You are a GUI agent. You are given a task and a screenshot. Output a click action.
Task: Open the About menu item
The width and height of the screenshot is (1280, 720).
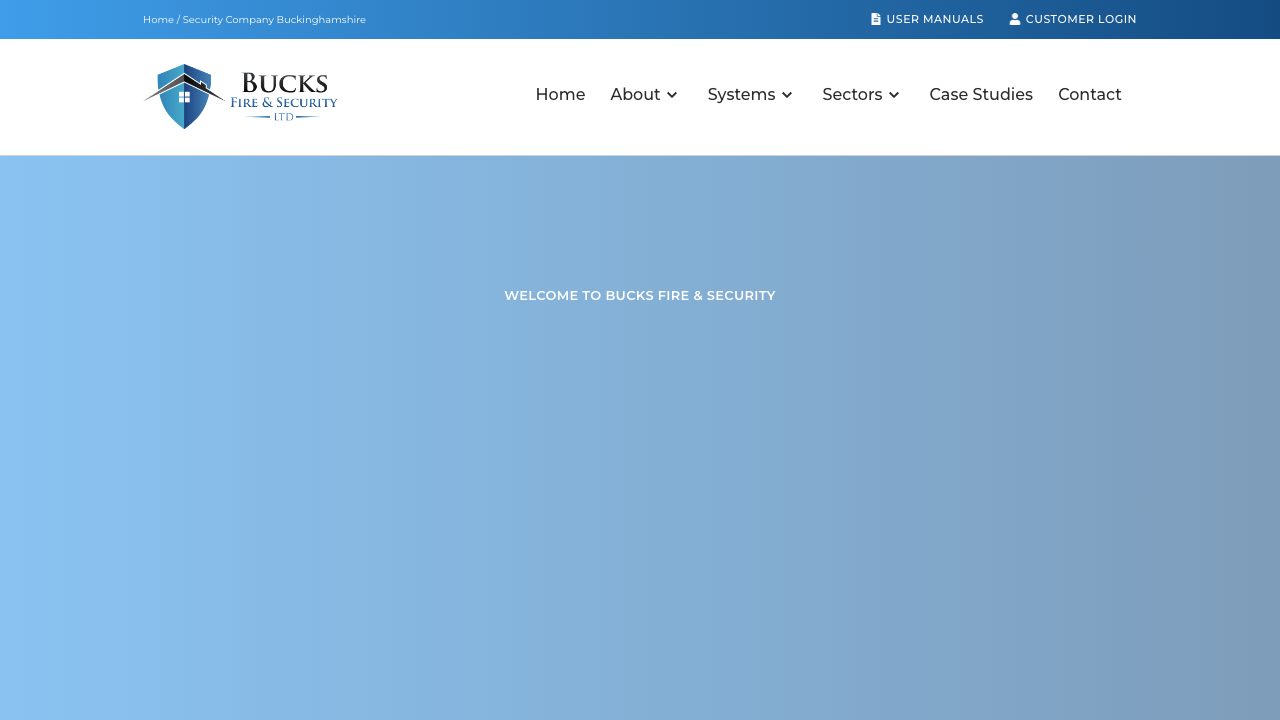tap(635, 94)
